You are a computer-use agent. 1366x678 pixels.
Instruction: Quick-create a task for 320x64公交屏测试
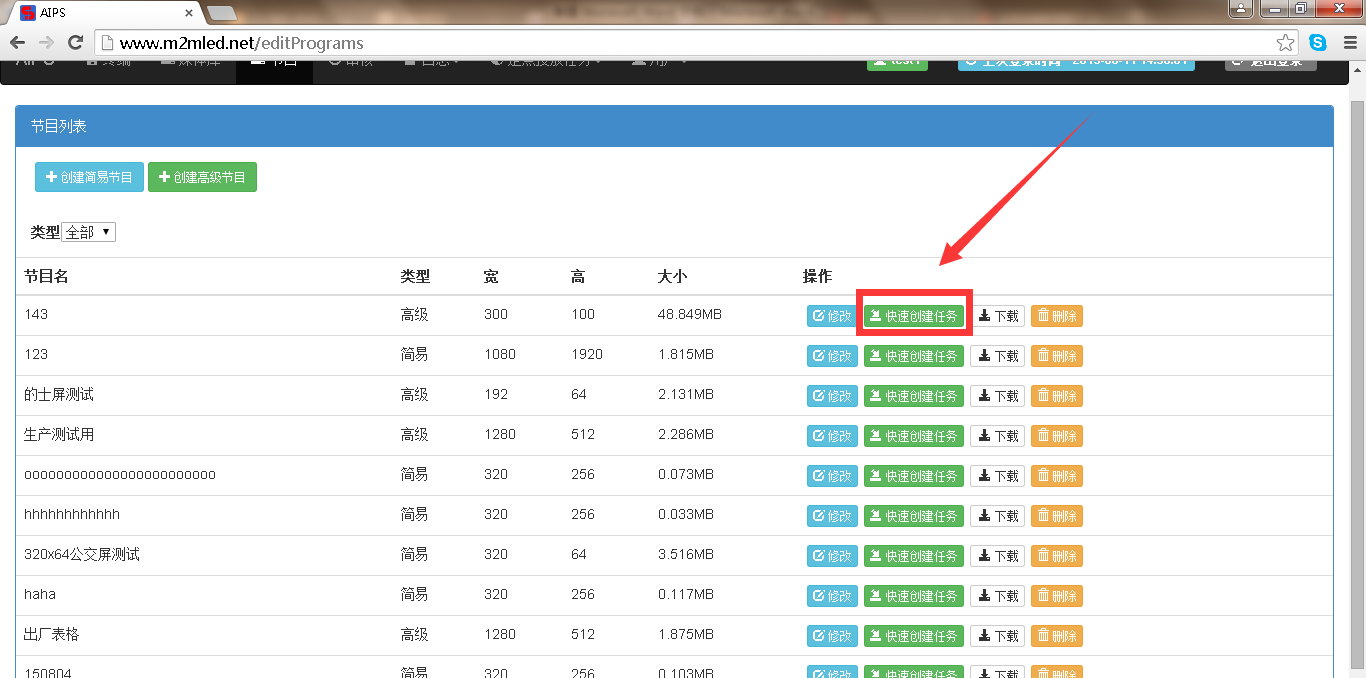click(x=914, y=556)
